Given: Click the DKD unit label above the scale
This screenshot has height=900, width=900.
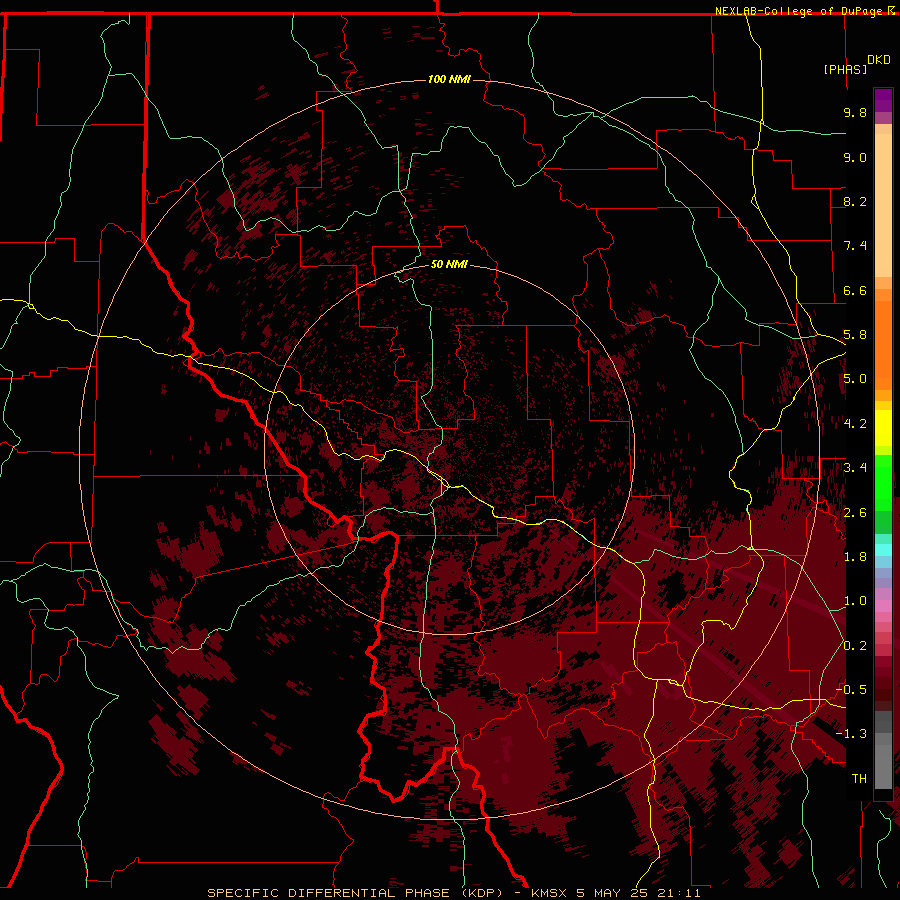Looking at the screenshot, I should click(x=878, y=60).
